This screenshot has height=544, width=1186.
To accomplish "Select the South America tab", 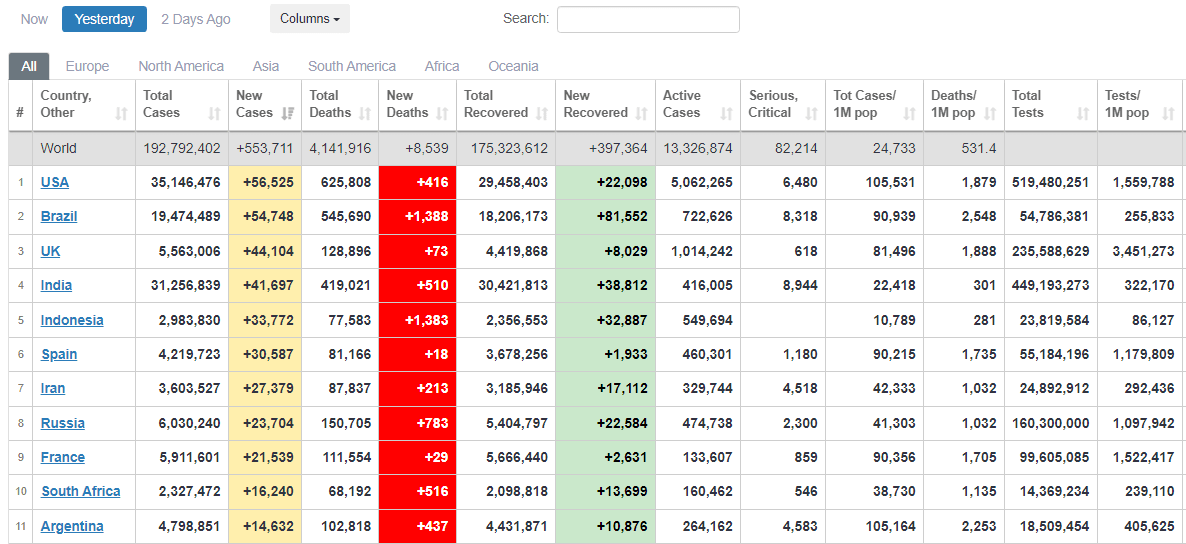I will pos(352,66).
